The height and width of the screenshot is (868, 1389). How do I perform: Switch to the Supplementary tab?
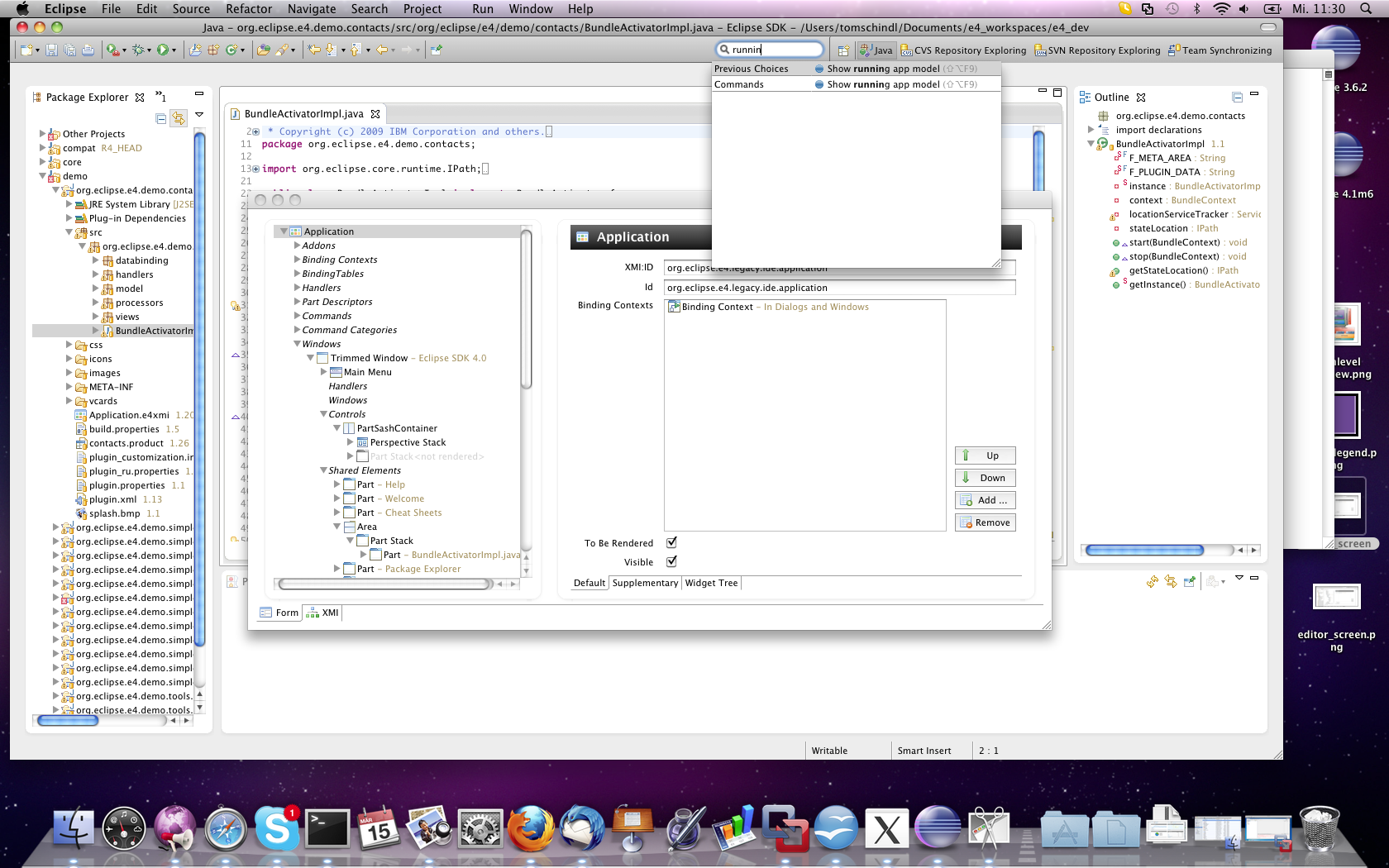pyautogui.click(x=645, y=583)
